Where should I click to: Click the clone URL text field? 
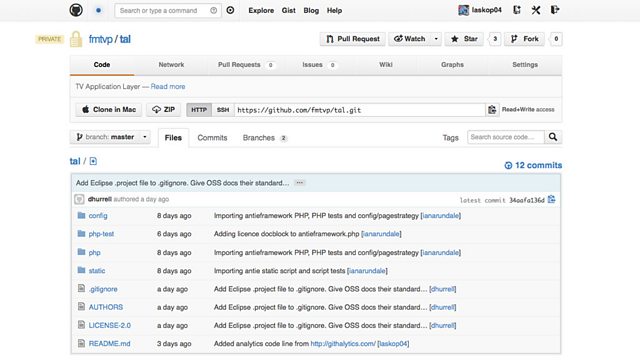coord(360,110)
